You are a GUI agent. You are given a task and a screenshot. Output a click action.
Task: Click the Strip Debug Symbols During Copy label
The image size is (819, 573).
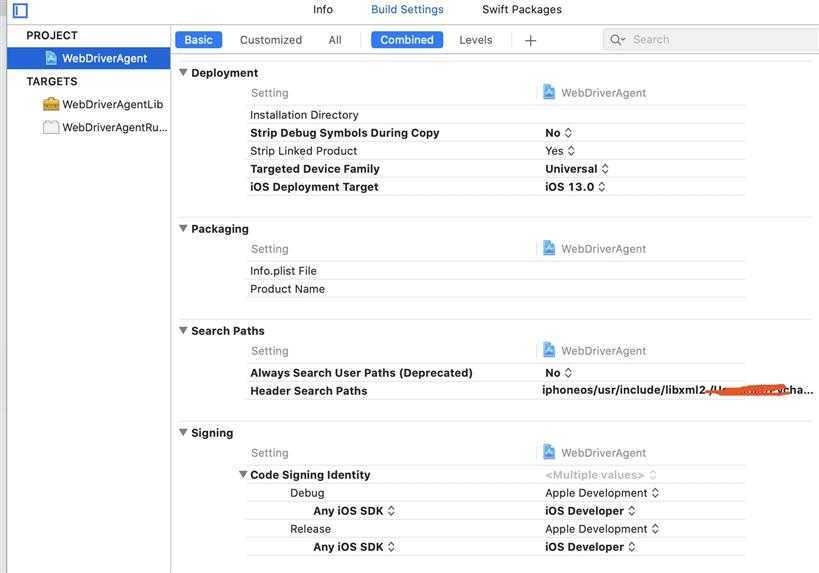point(345,133)
